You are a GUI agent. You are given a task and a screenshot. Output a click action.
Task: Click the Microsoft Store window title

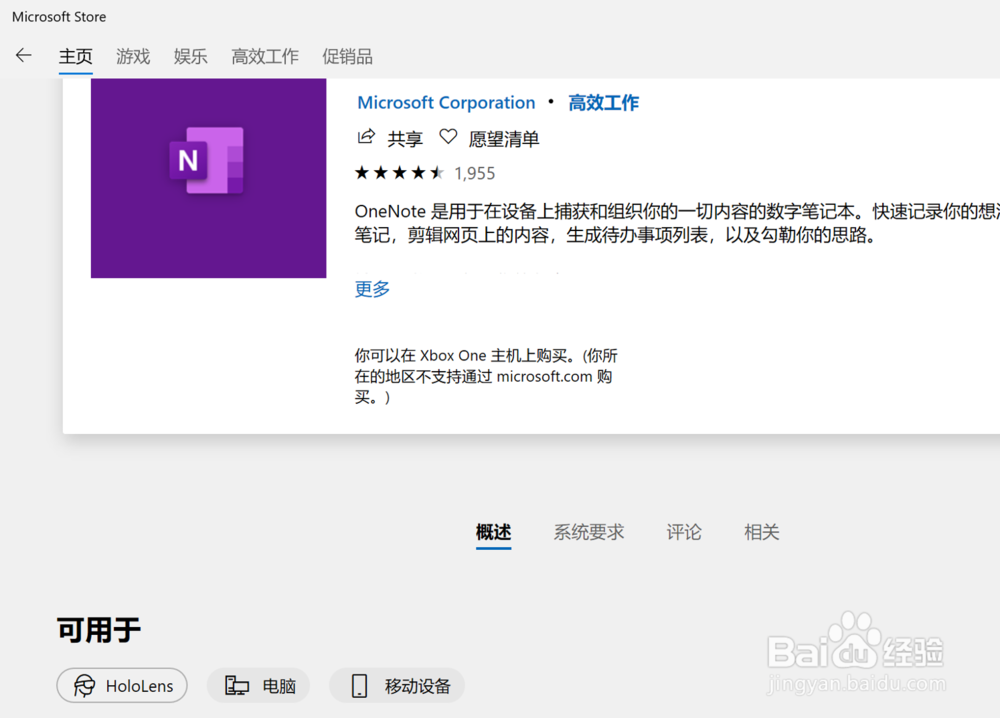pyautogui.click(x=59, y=17)
